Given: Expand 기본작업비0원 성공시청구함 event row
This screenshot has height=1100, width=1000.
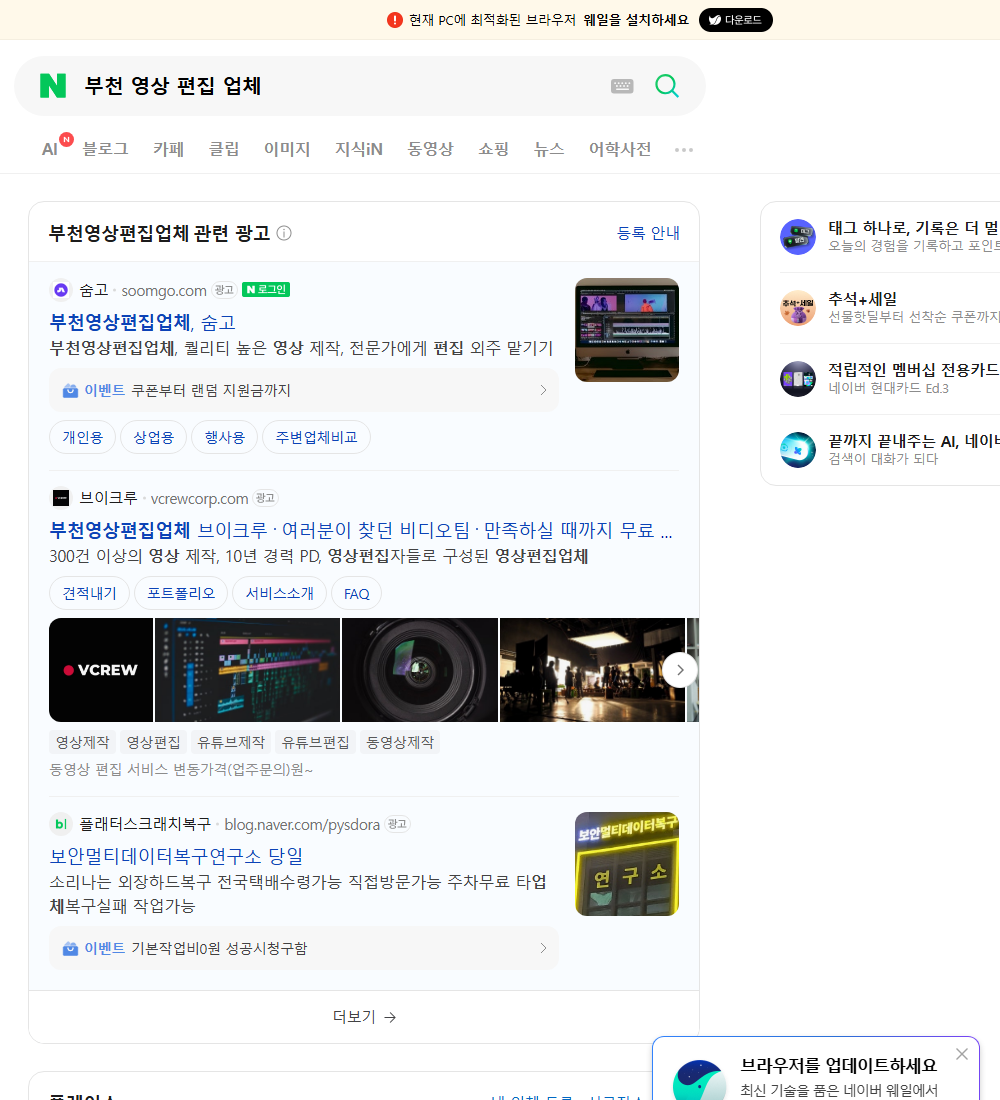Looking at the screenshot, I should click(304, 948).
